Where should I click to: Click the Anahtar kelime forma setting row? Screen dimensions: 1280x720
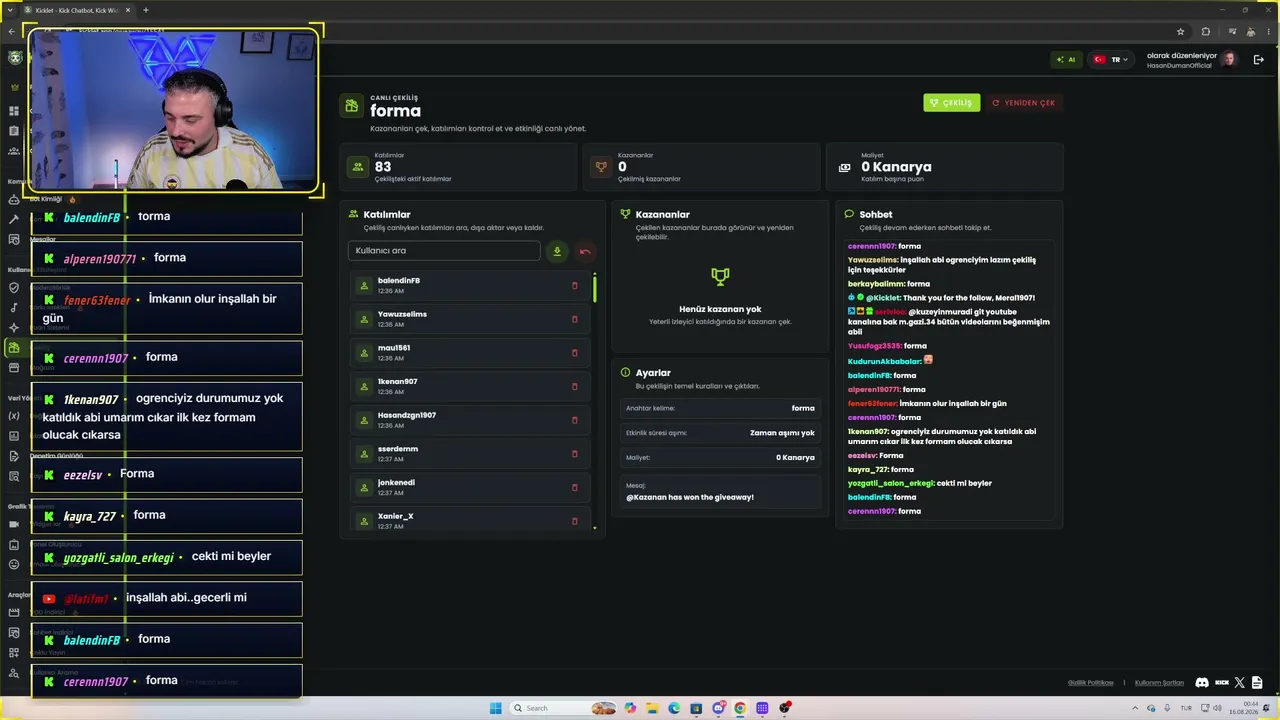[x=720, y=408]
